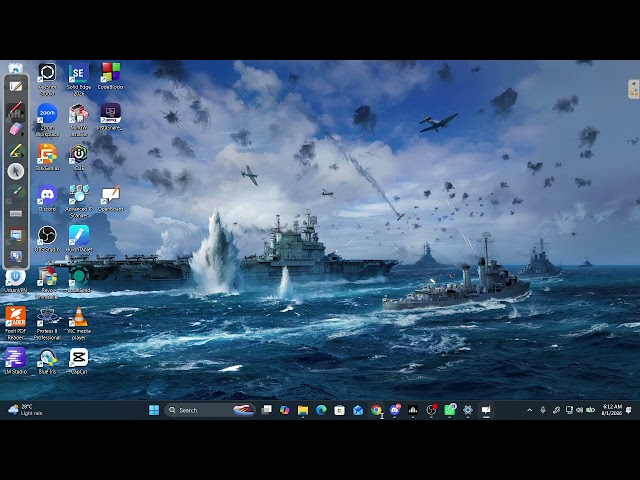The image size is (640, 480).
Task: Open the InstaShare desktop shortcut
Action: (110, 117)
